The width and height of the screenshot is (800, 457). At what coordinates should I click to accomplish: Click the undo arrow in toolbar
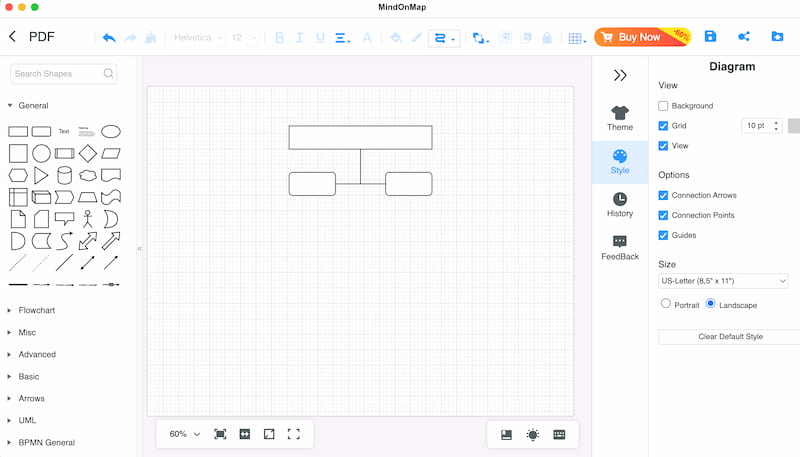[109, 38]
